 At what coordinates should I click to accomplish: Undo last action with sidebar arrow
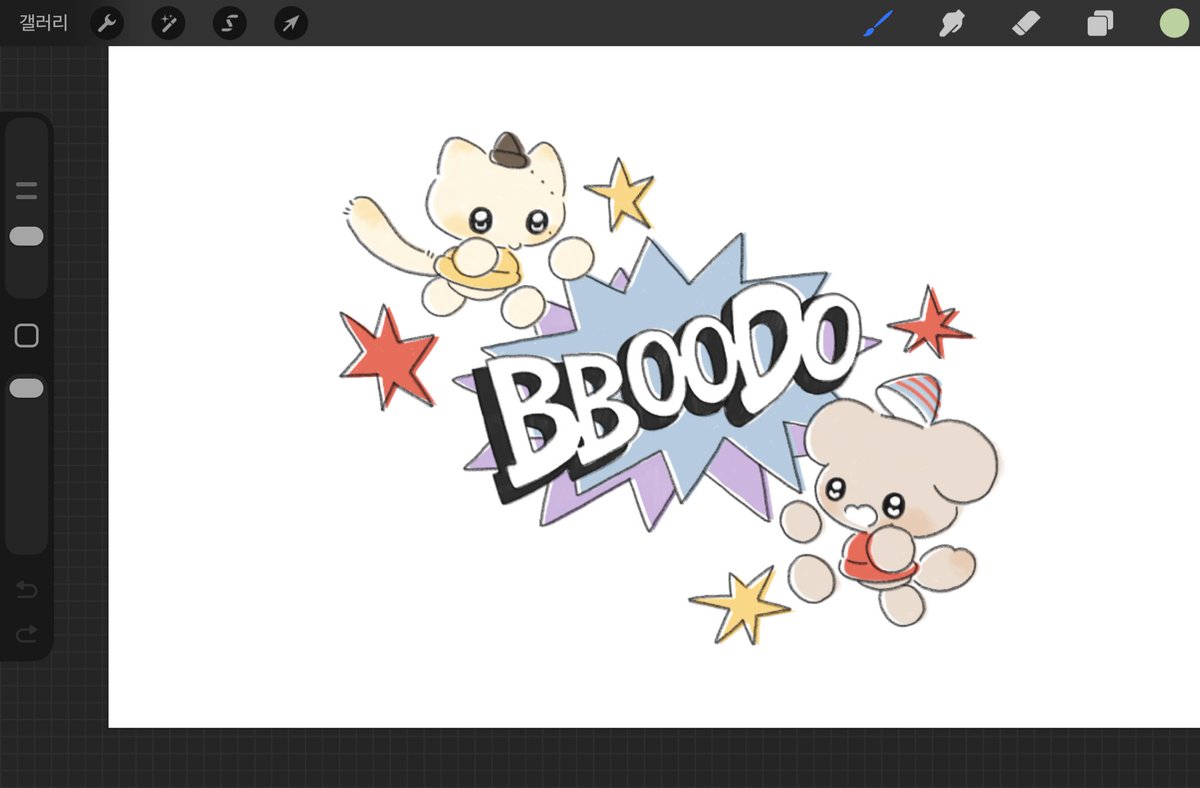pos(27,590)
